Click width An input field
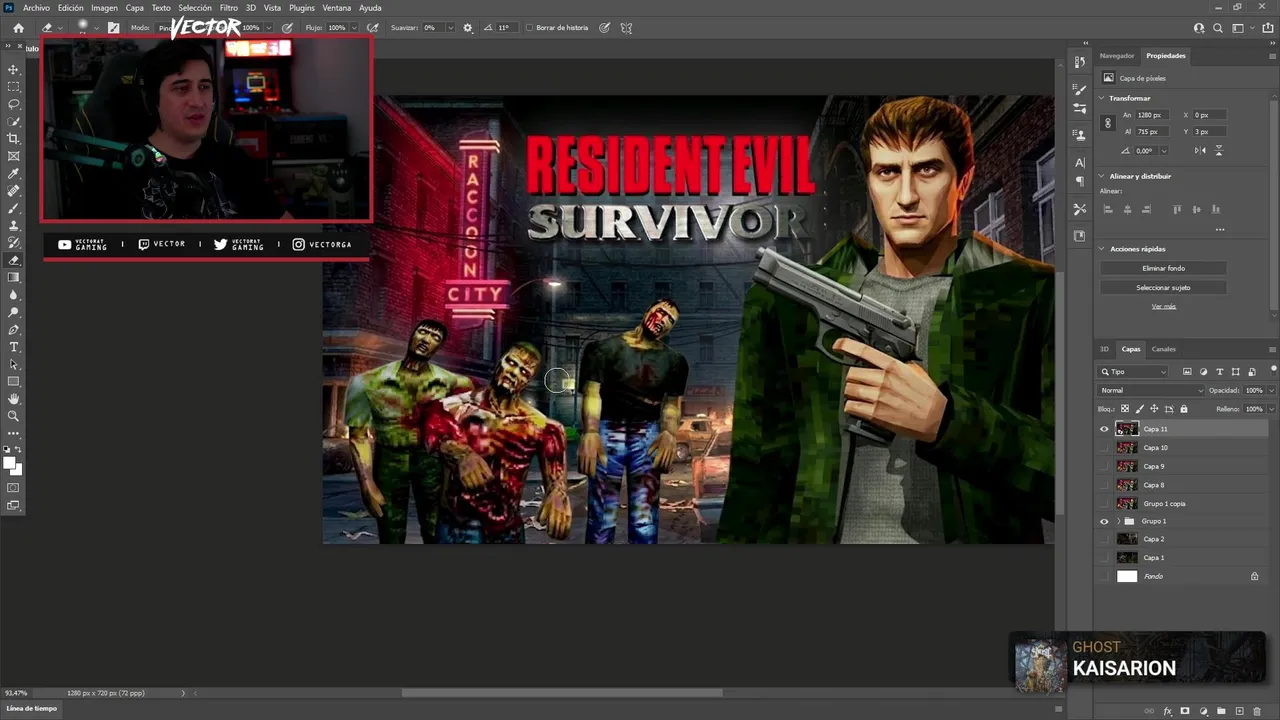1280x720 pixels. pos(1151,115)
